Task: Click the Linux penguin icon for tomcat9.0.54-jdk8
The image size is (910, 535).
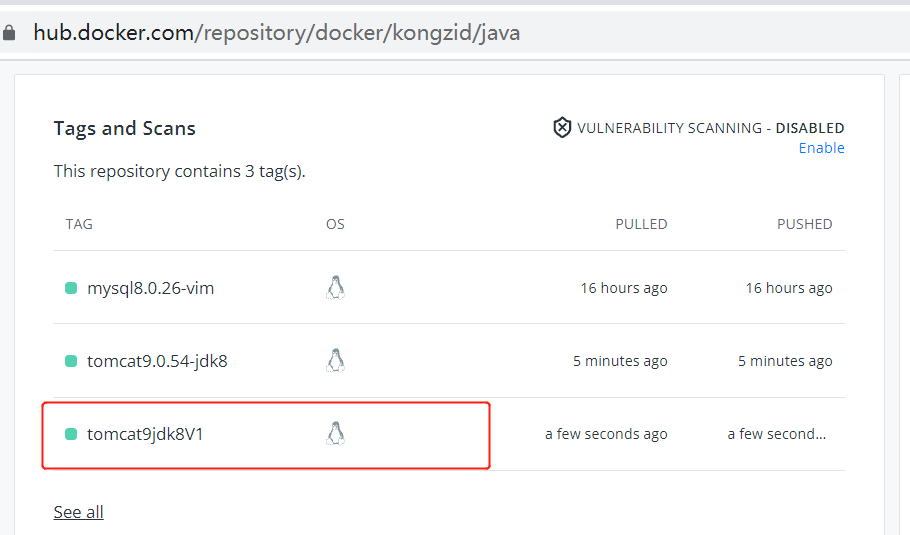Action: [x=335, y=361]
